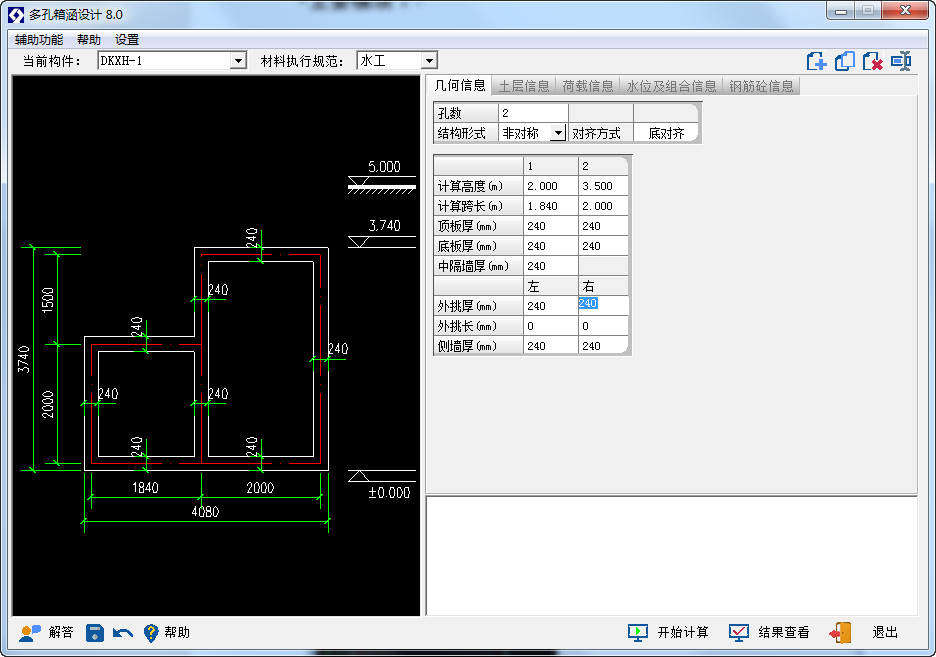Click the 开始计算 button label
Screen dimensions: 936x657
[x=683, y=633]
